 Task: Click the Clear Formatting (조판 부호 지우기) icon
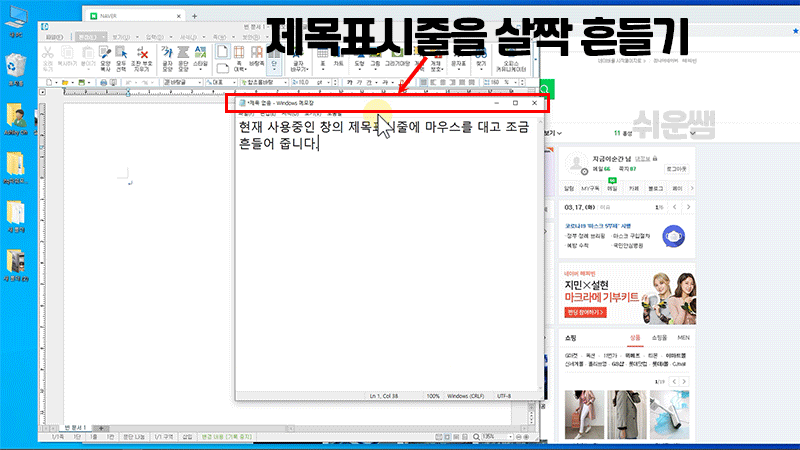(x=141, y=53)
